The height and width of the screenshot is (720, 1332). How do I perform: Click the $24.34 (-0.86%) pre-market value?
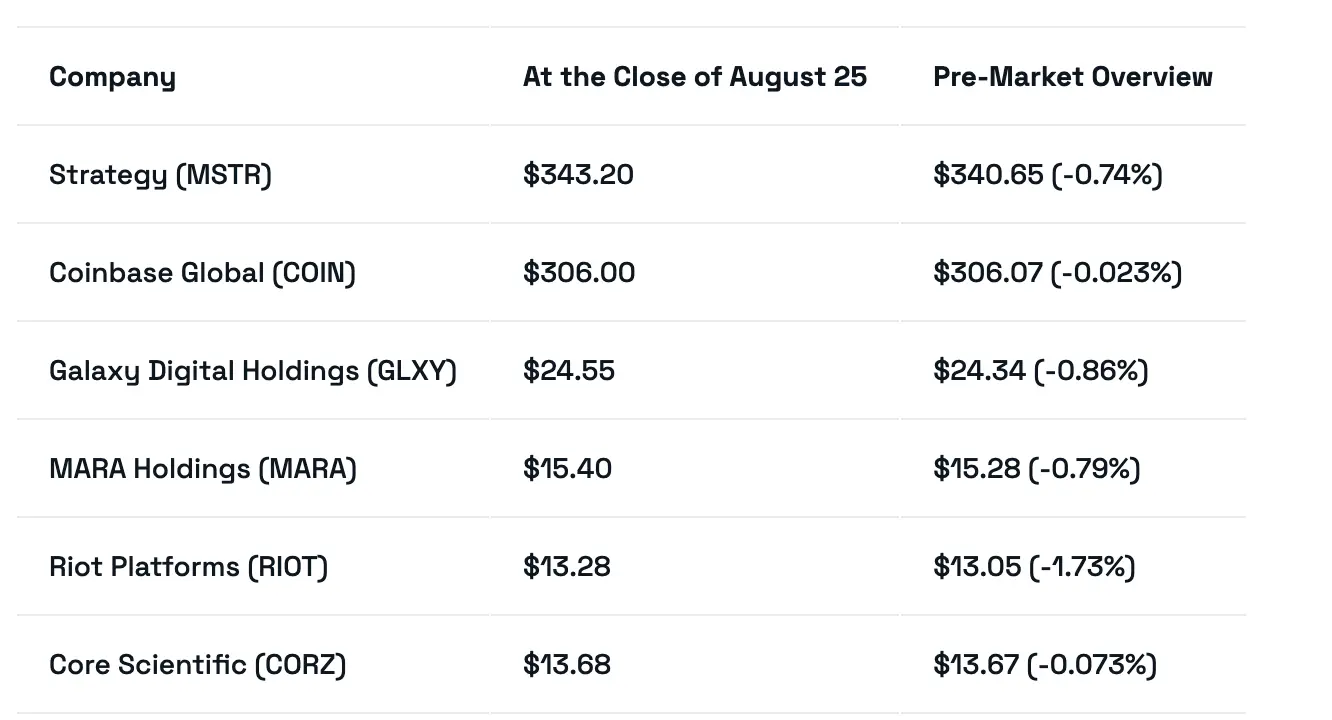tap(1040, 371)
